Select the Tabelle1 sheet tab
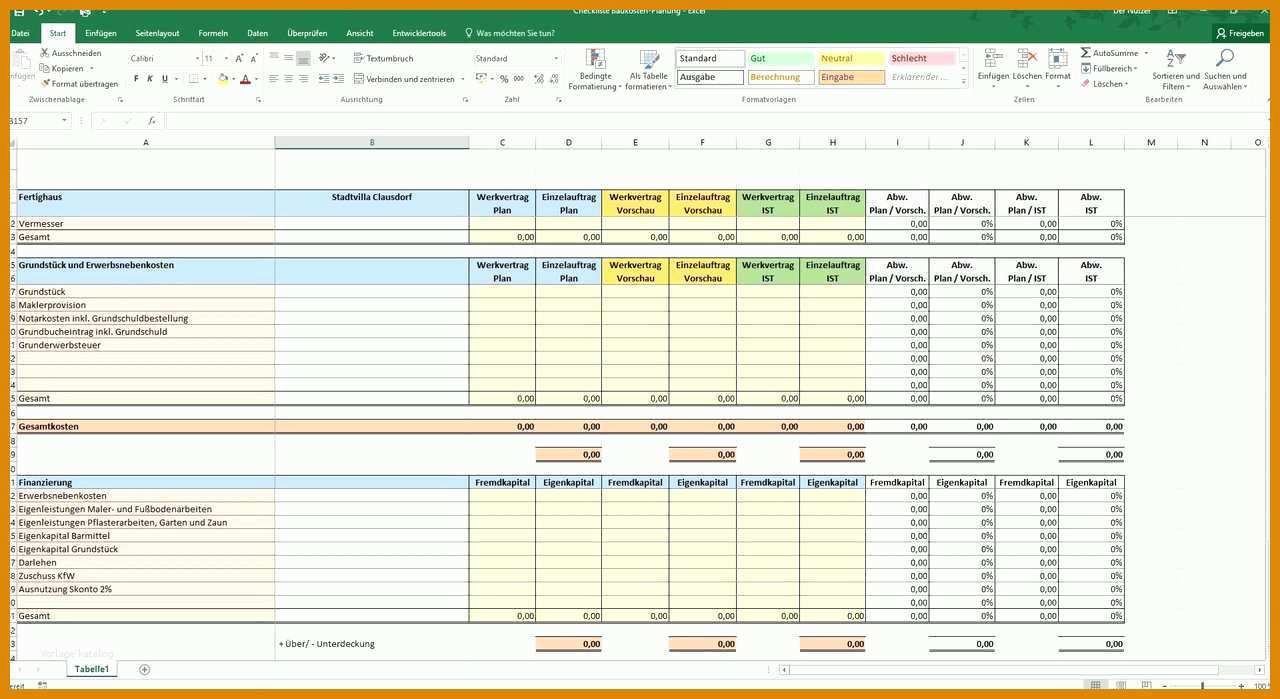This screenshot has width=1280, height=699. [92, 669]
